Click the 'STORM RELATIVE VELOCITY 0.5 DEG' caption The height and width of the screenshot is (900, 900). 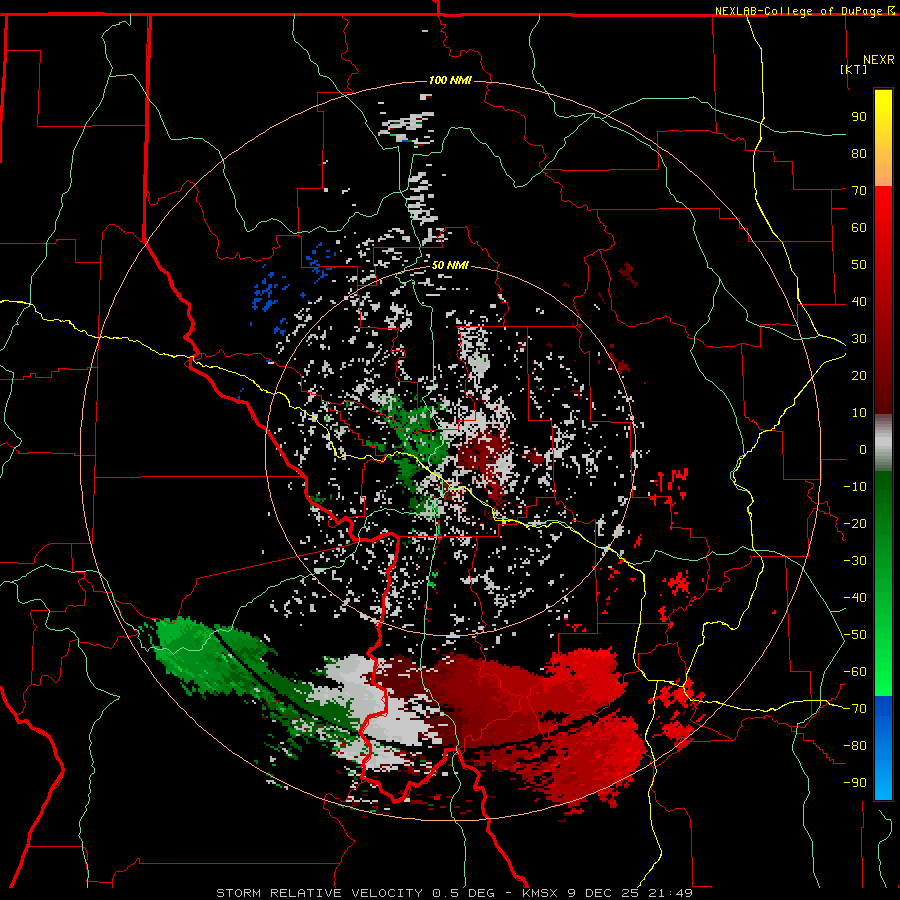(x=355, y=893)
